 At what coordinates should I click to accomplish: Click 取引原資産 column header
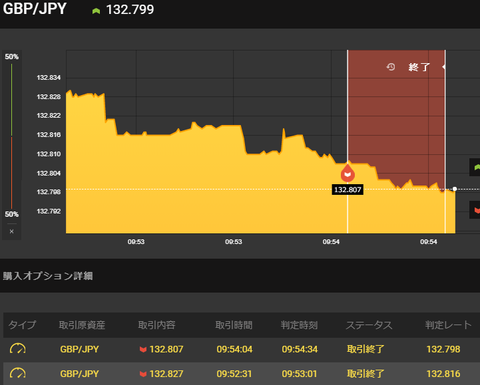click(82, 325)
